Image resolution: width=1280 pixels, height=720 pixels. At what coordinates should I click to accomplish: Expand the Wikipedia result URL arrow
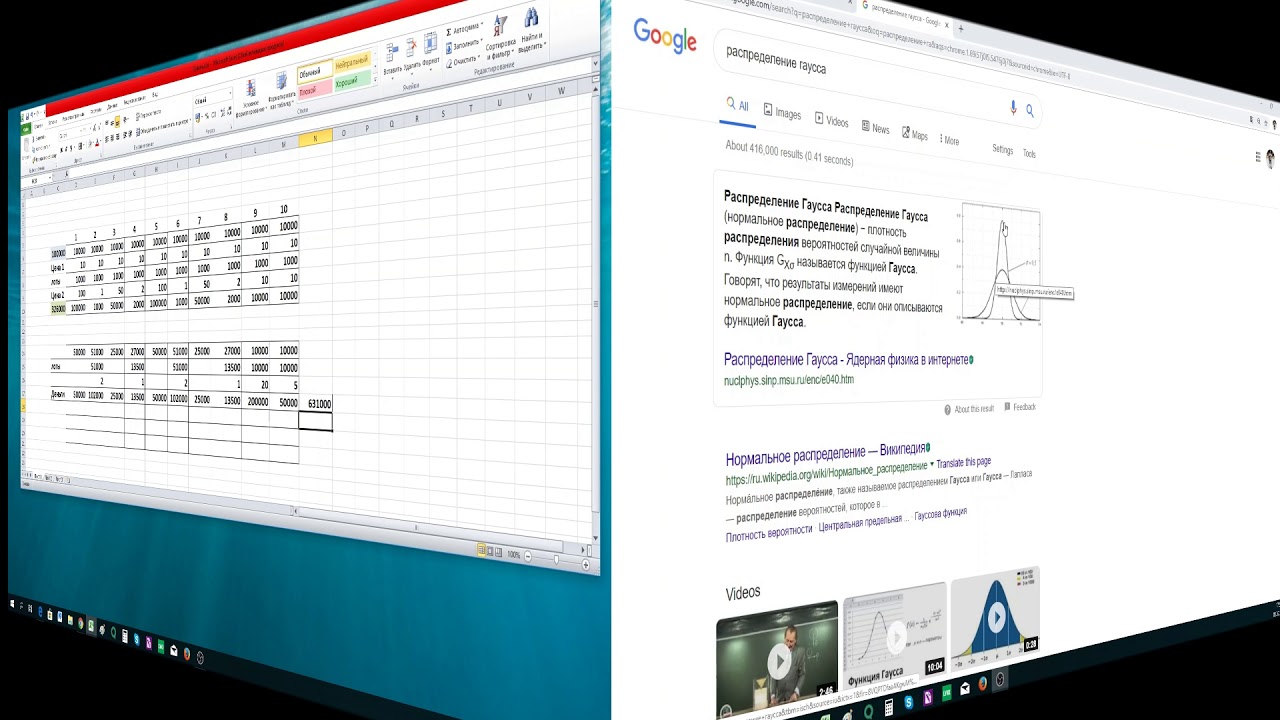click(x=932, y=464)
